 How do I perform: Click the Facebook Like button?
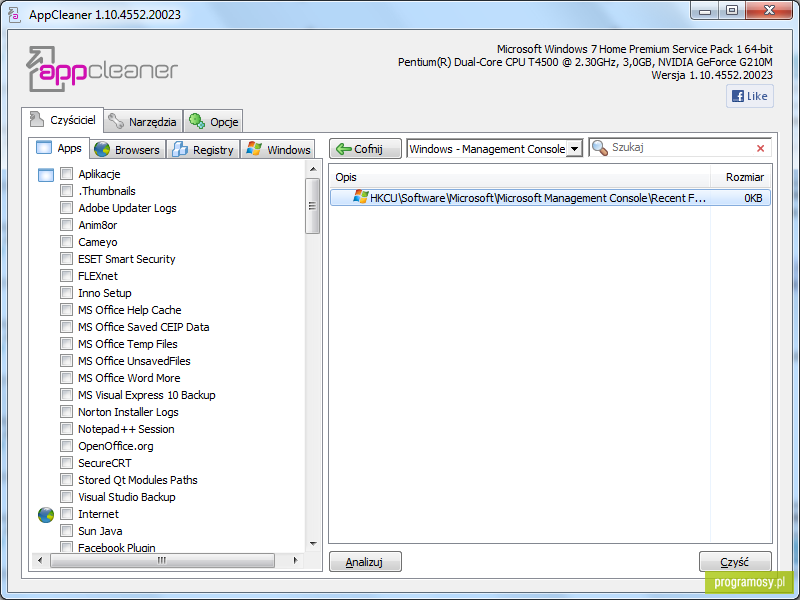point(749,96)
